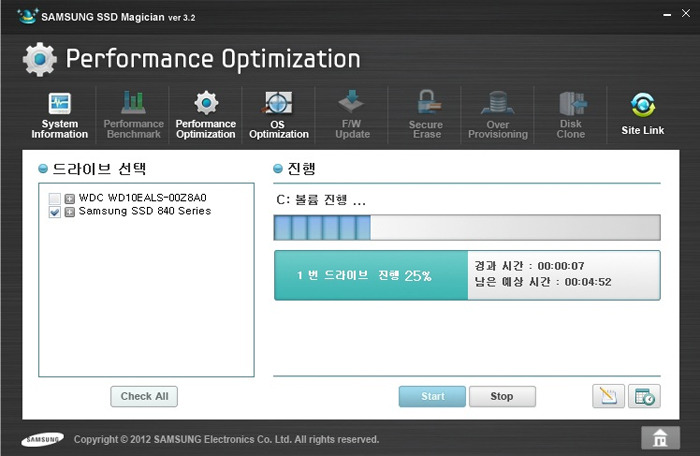
Task: Click the gear icon beside Performance Optimization title
Action: tap(40, 59)
